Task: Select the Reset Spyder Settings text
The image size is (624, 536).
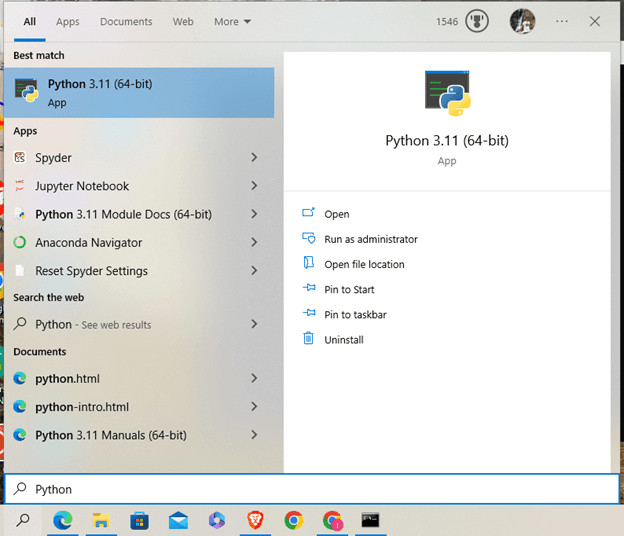Action: pyautogui.click(x=91, y=271)
